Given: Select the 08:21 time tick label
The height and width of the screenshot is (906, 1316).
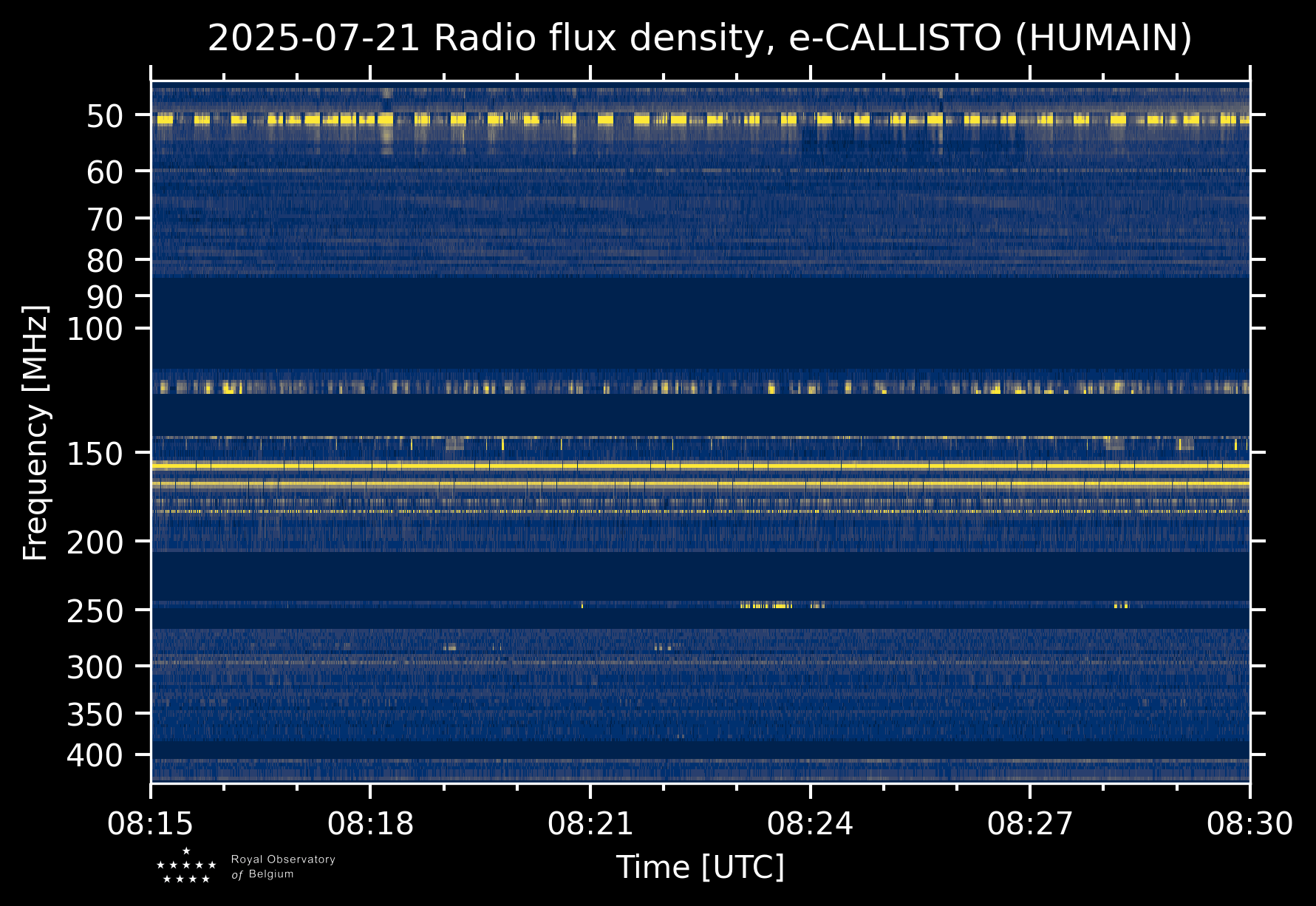Looking at the screenshot, I should coord(590,823).
